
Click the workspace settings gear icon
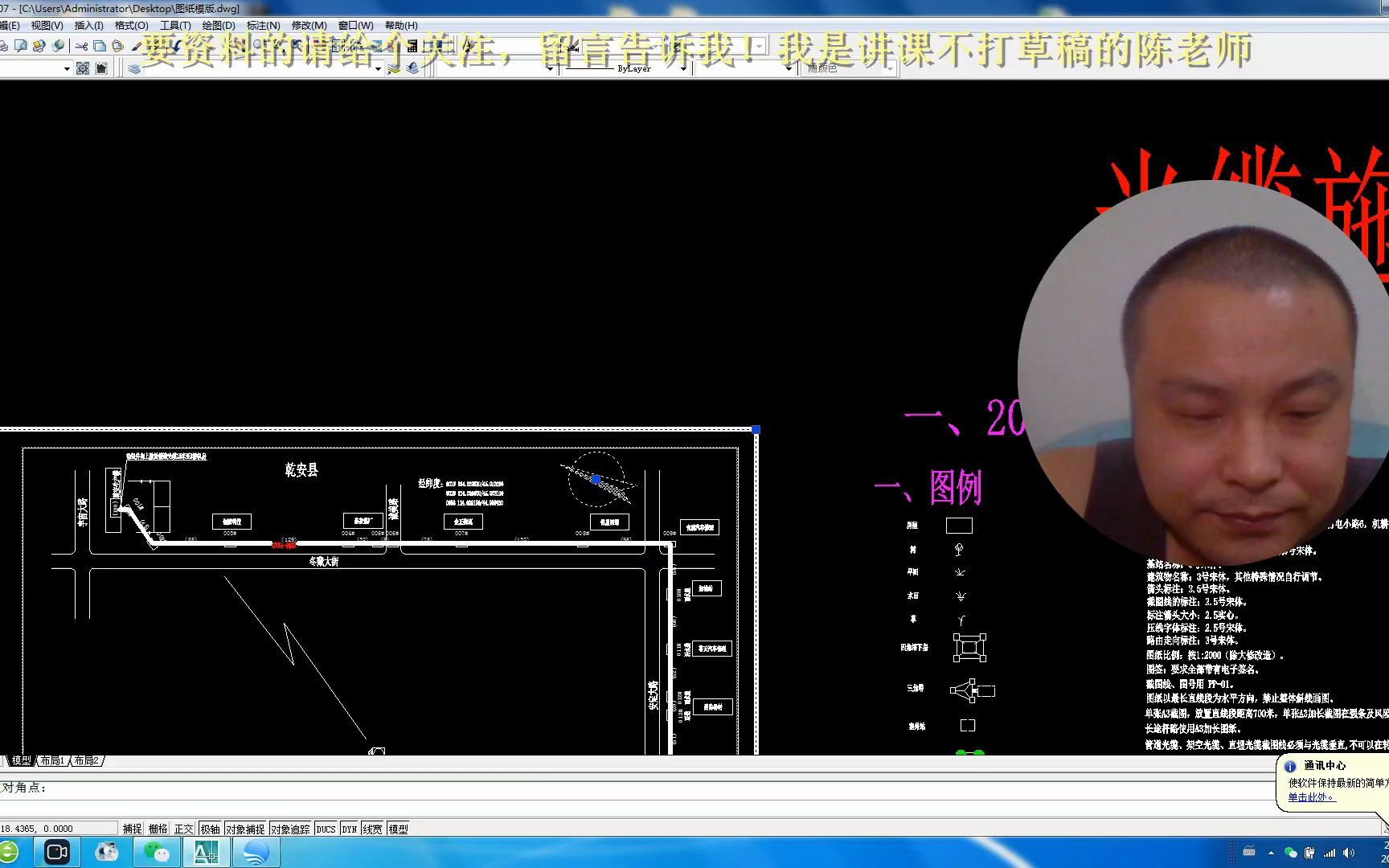[82, 68]
